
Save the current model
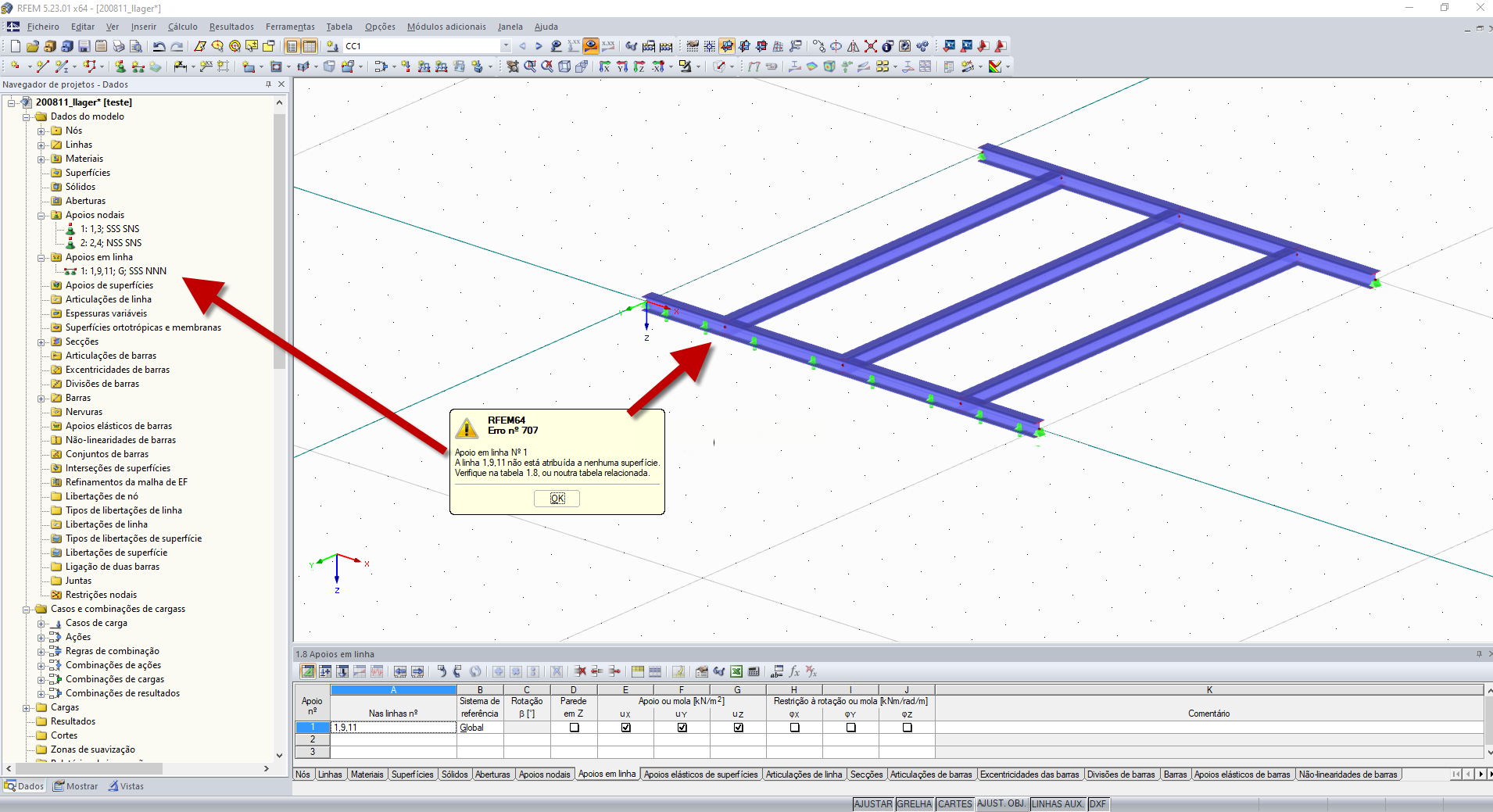pos(84,46)
